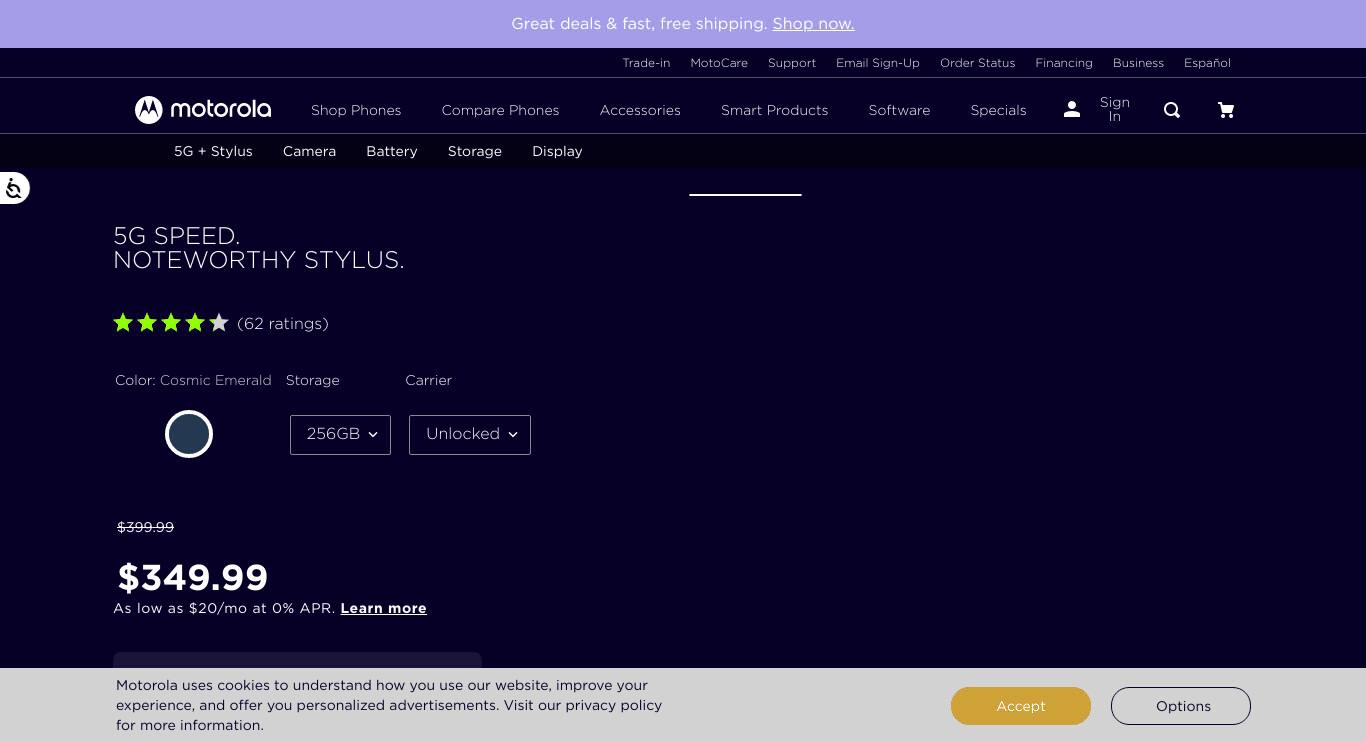The height and width of the screenshot is (741, 1366).
Task: Open the Learn more financing link
Action: point(384,608)
